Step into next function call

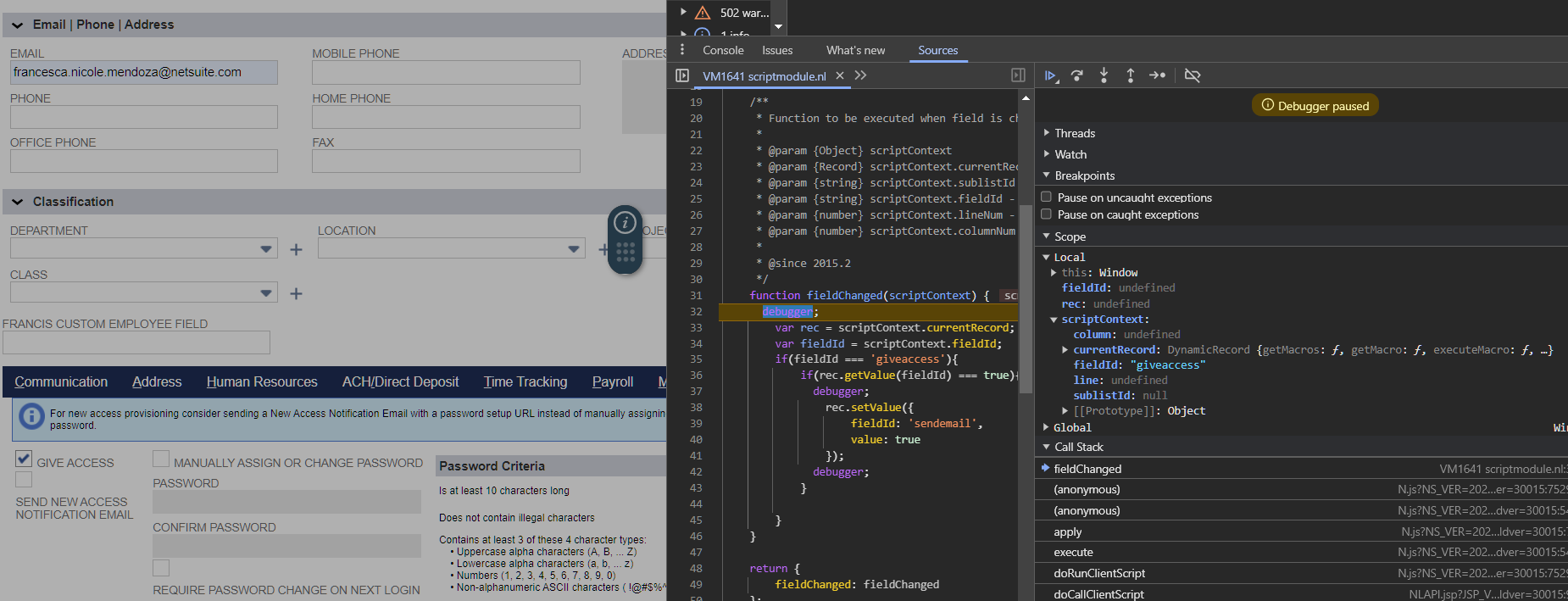pyautogui.click(x=1104, y=75)
